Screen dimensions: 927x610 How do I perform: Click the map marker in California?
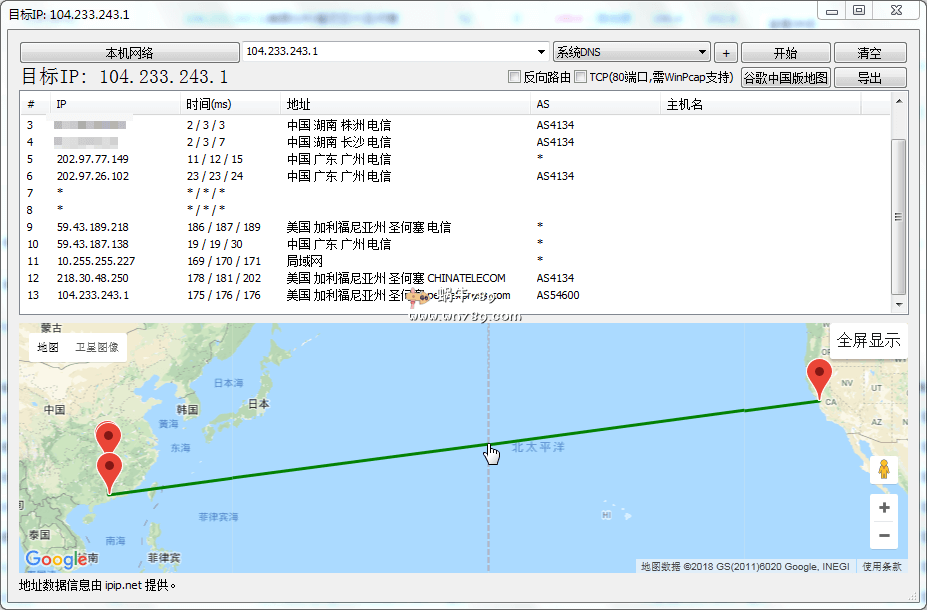820,378
